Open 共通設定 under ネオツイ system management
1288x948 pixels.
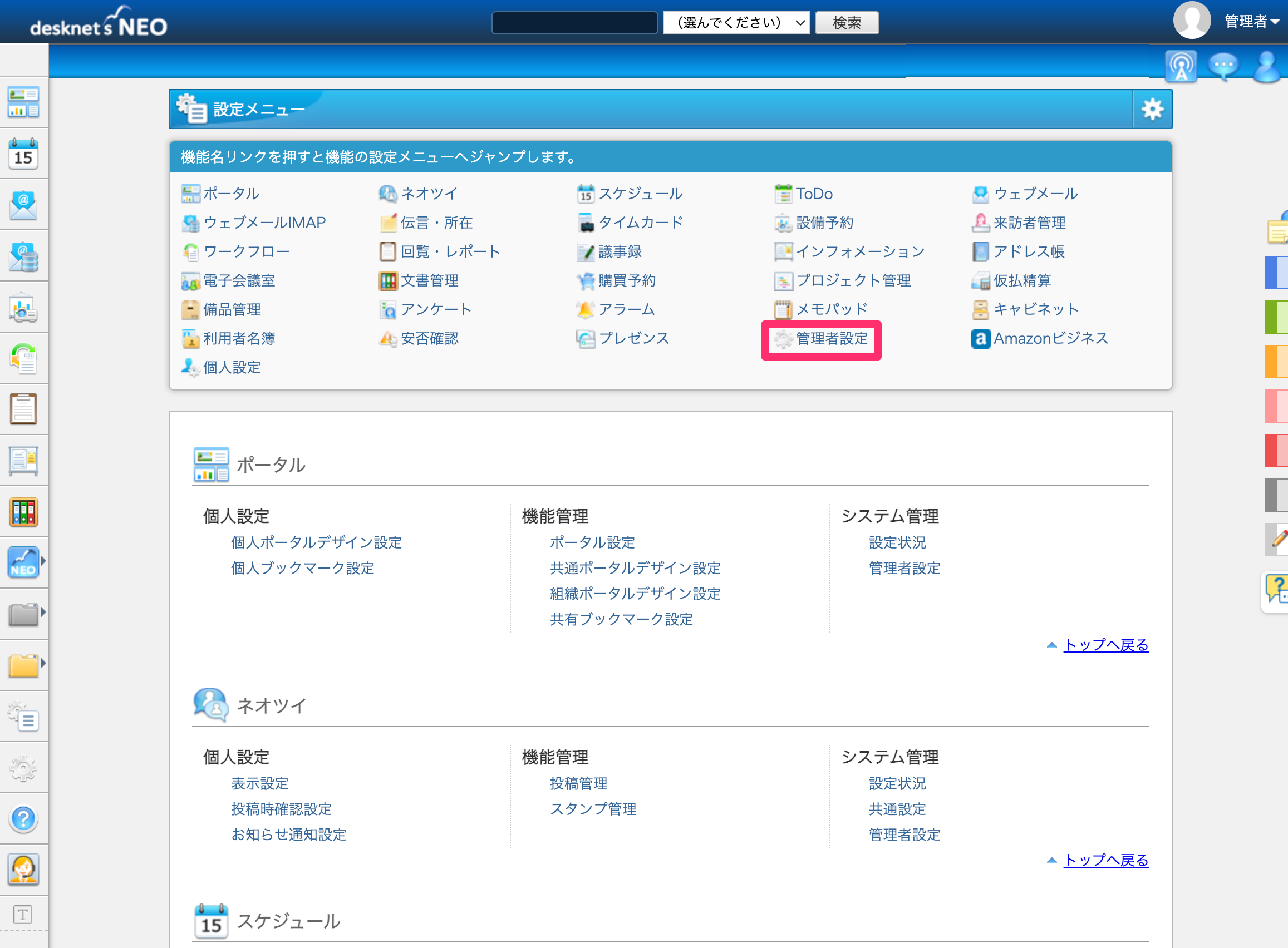click(x=897, y=808)
